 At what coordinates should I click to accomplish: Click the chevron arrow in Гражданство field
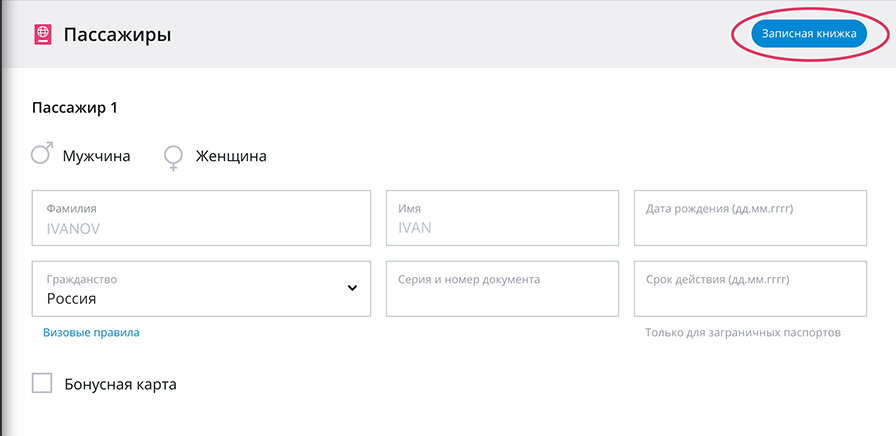(x=353, y=288)
